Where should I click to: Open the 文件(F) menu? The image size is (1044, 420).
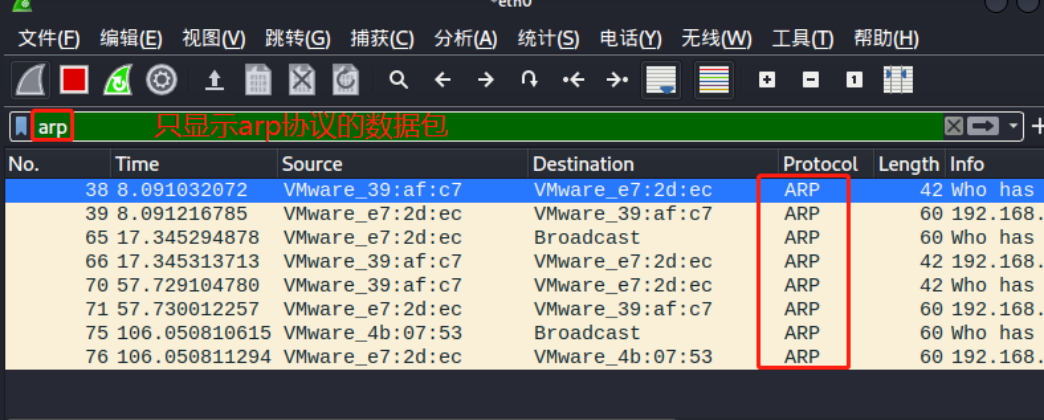click(49, 39)
